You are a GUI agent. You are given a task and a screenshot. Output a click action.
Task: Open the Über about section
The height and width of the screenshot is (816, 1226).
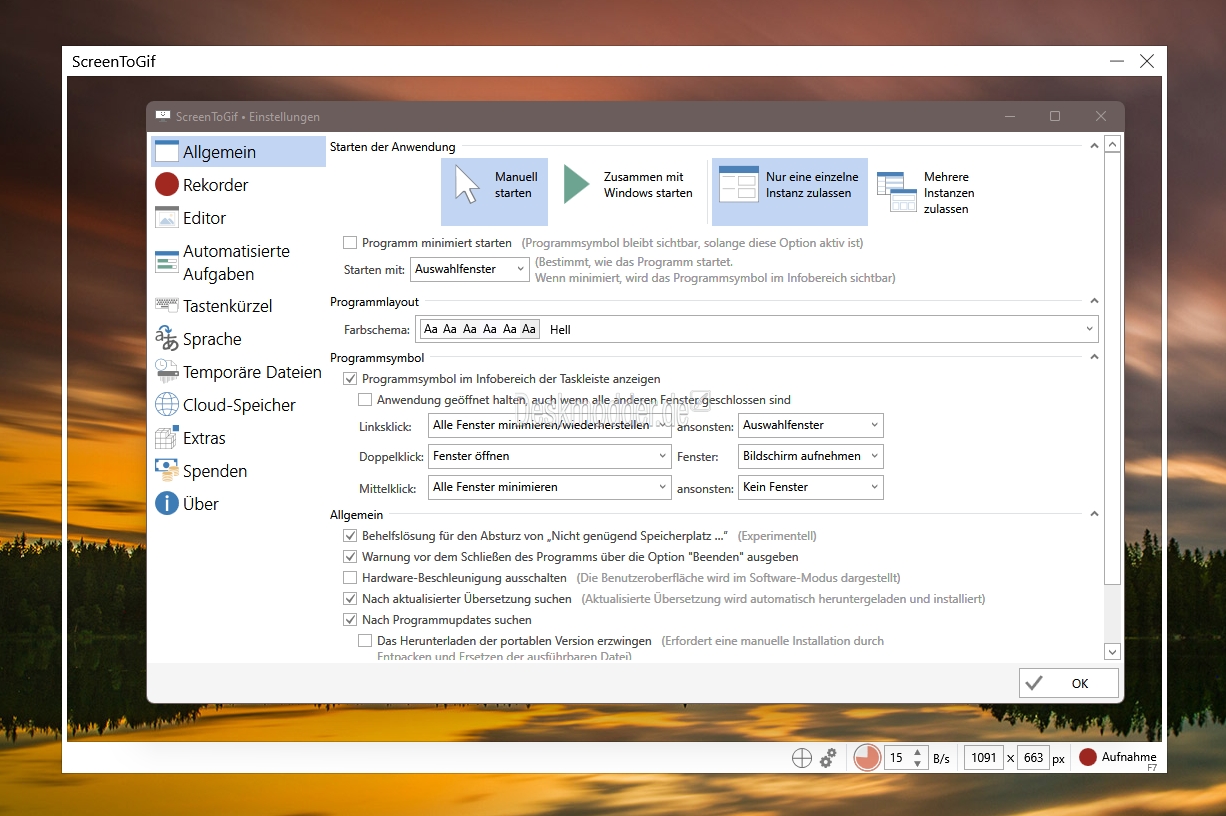pyautogui.click(x=238, y=504)
